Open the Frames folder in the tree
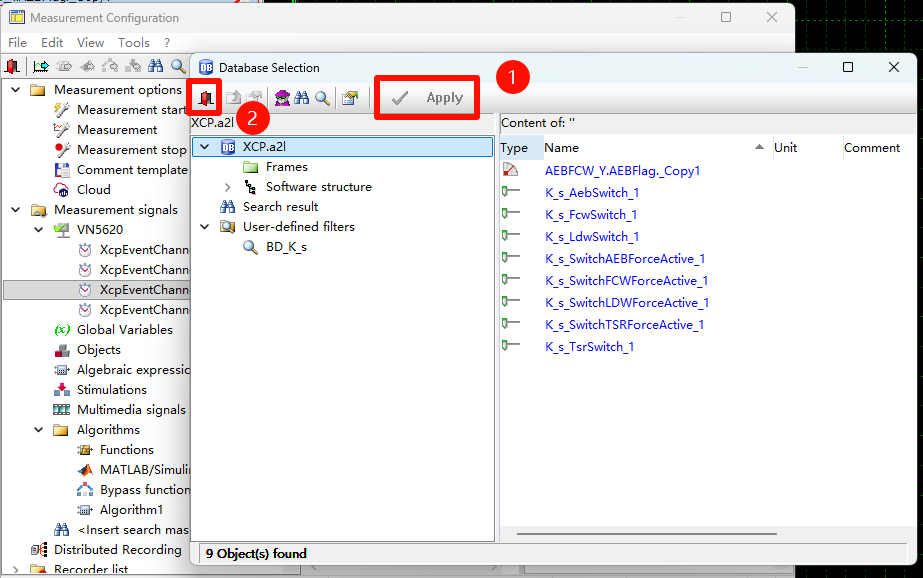Viewport: 923px width, 578px height. tap(286, 167)
